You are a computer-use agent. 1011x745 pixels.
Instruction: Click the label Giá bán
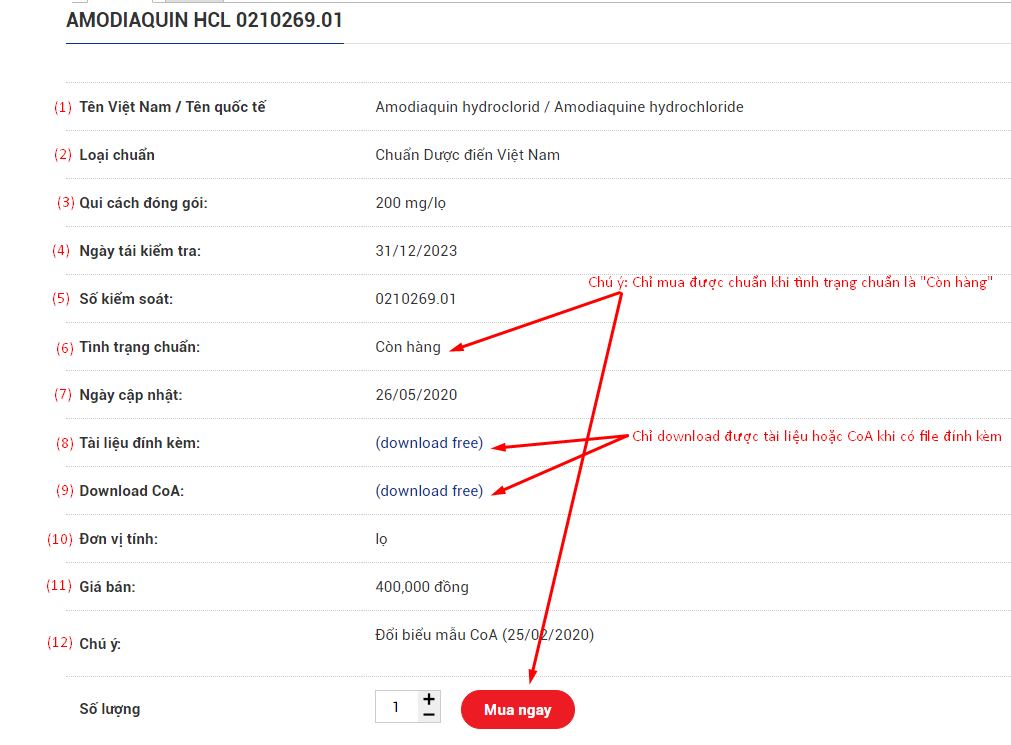click(x=107, y=587)
